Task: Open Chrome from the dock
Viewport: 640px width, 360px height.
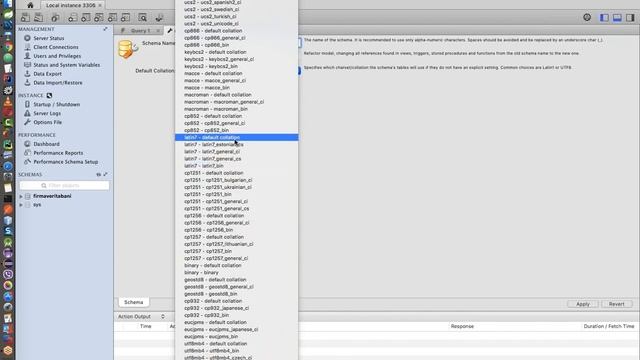Action: coord(8,47)
